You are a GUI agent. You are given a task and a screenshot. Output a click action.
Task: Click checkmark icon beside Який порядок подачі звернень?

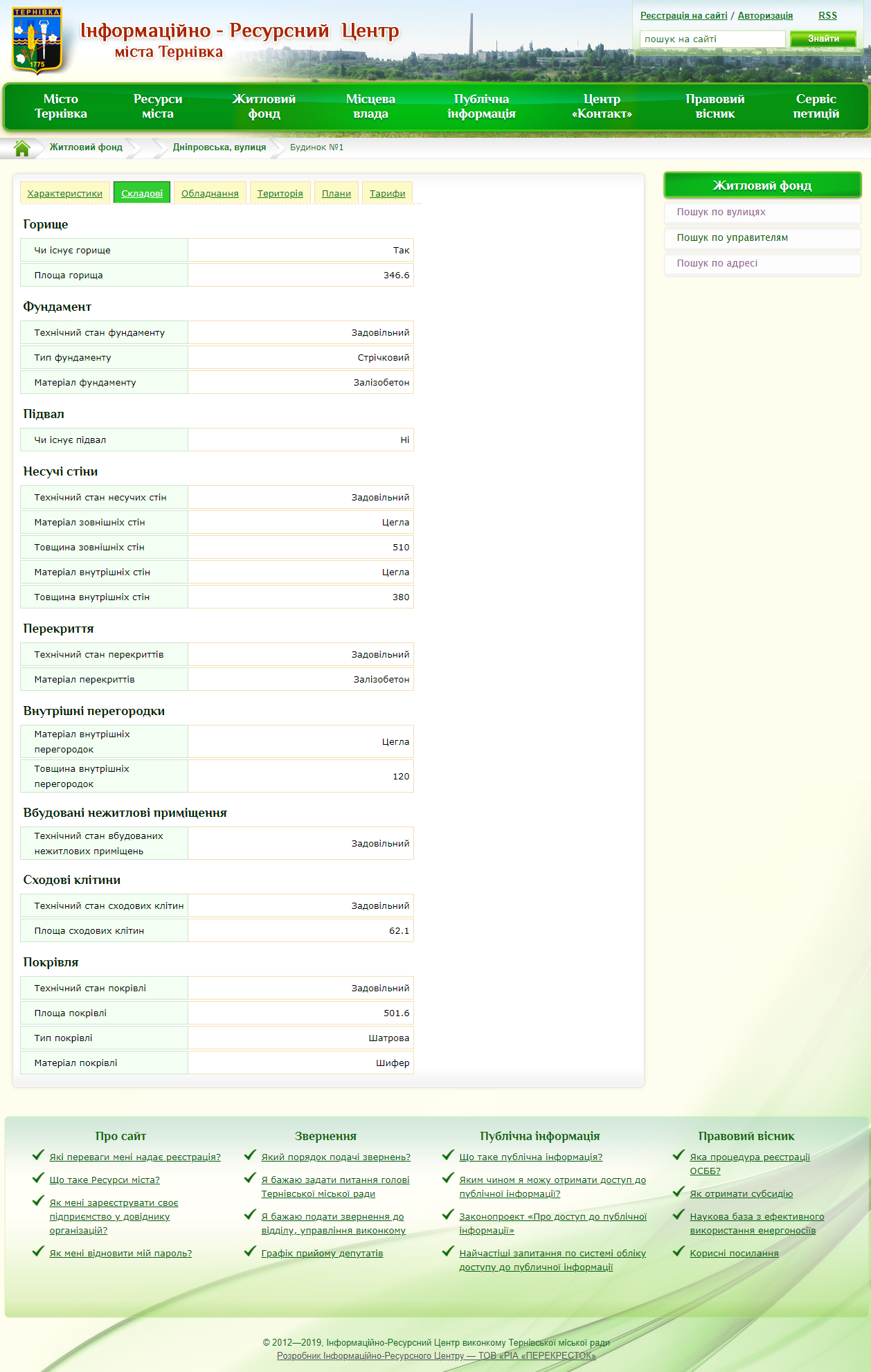[x=250, y=1155]
